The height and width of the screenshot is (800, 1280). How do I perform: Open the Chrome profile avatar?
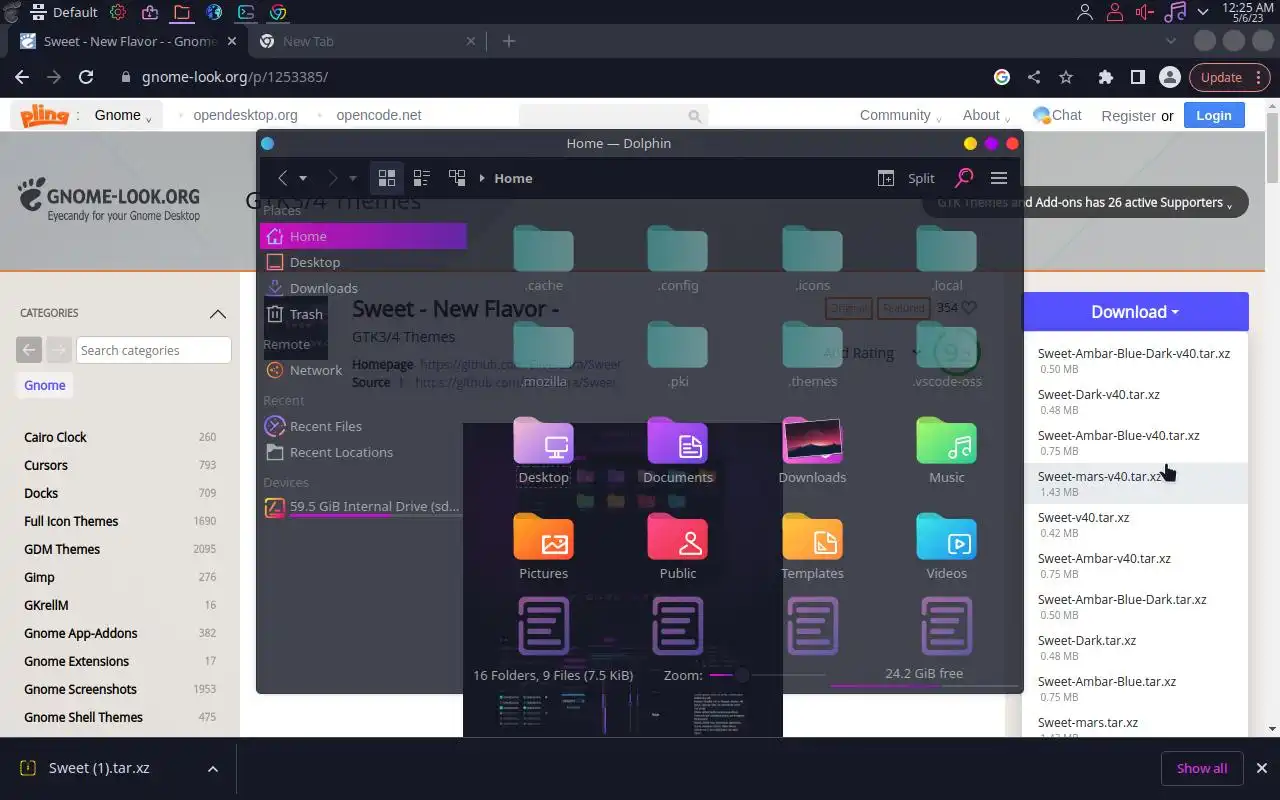1169,77
